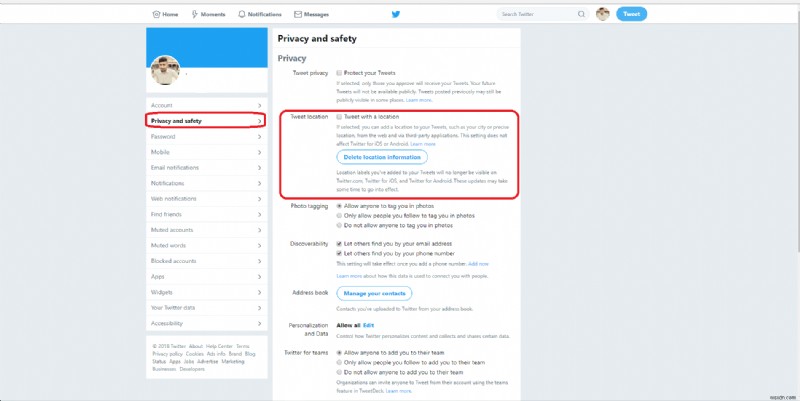Expand the Password row chevron
The width and height of the screenshot is (800, 401).
coord(259,136)
